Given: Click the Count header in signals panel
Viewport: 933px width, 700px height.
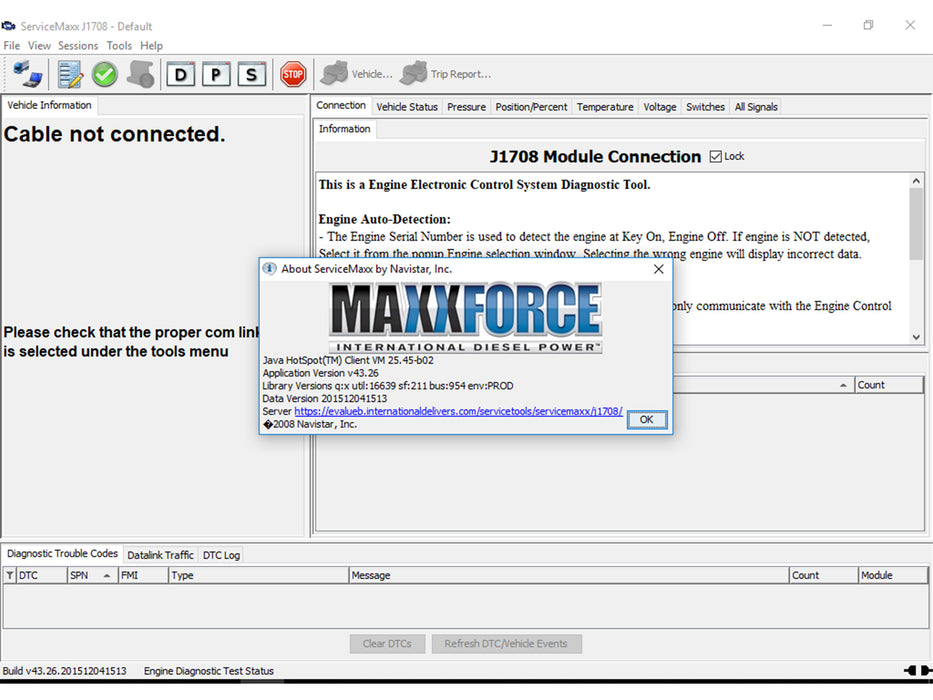Looking at the screenshot, I should [x=889, y=385].
